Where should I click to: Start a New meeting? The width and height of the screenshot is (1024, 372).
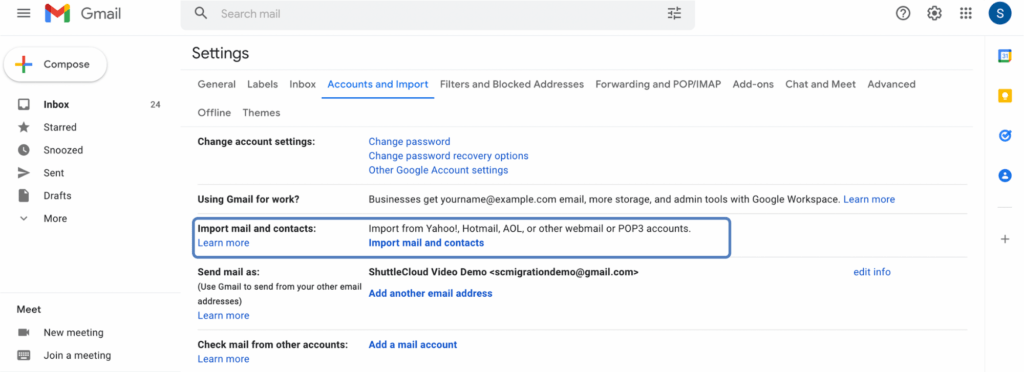click(73, 333)
